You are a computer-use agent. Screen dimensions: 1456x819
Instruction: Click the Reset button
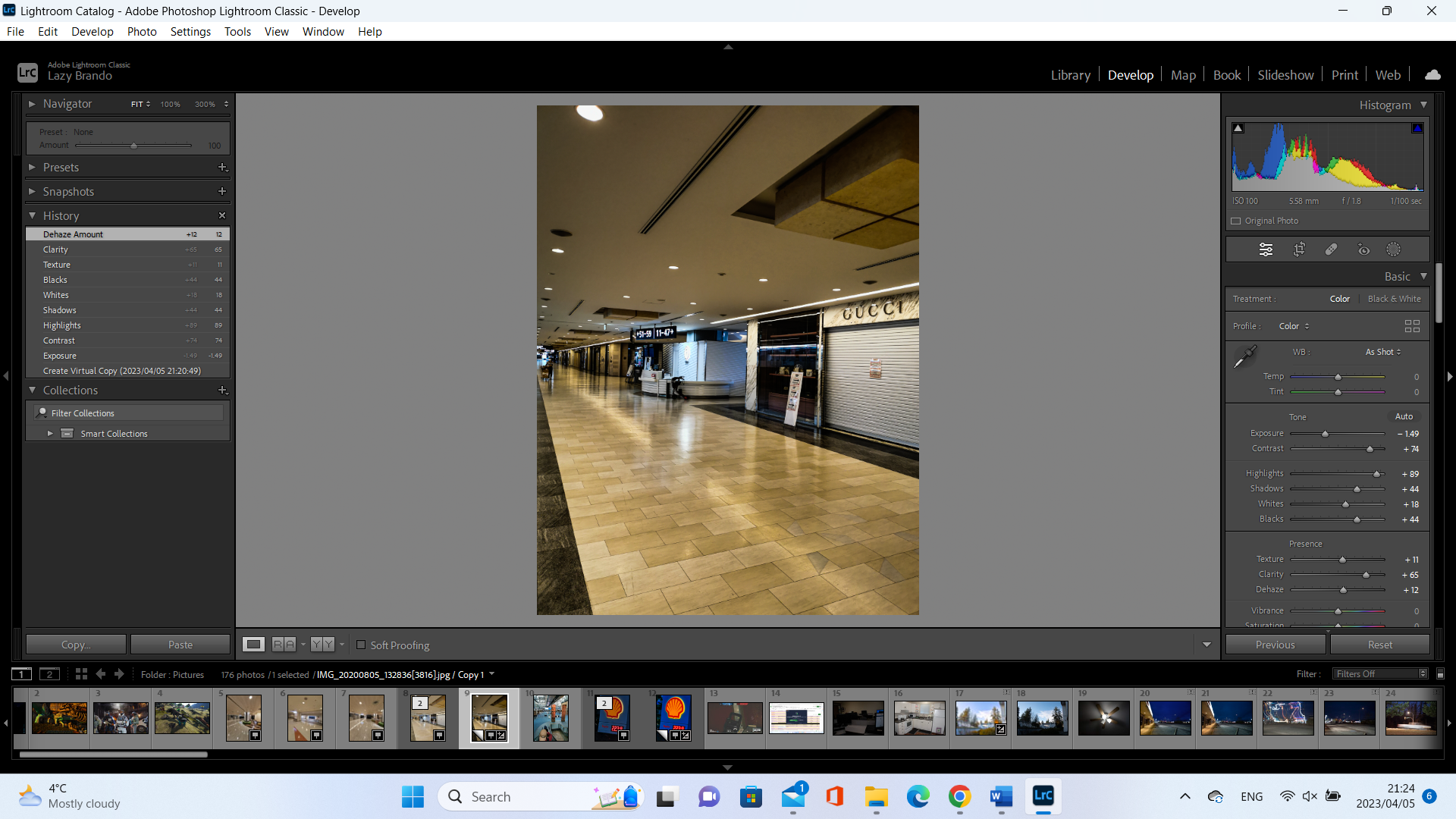(x=1379, y=645)
